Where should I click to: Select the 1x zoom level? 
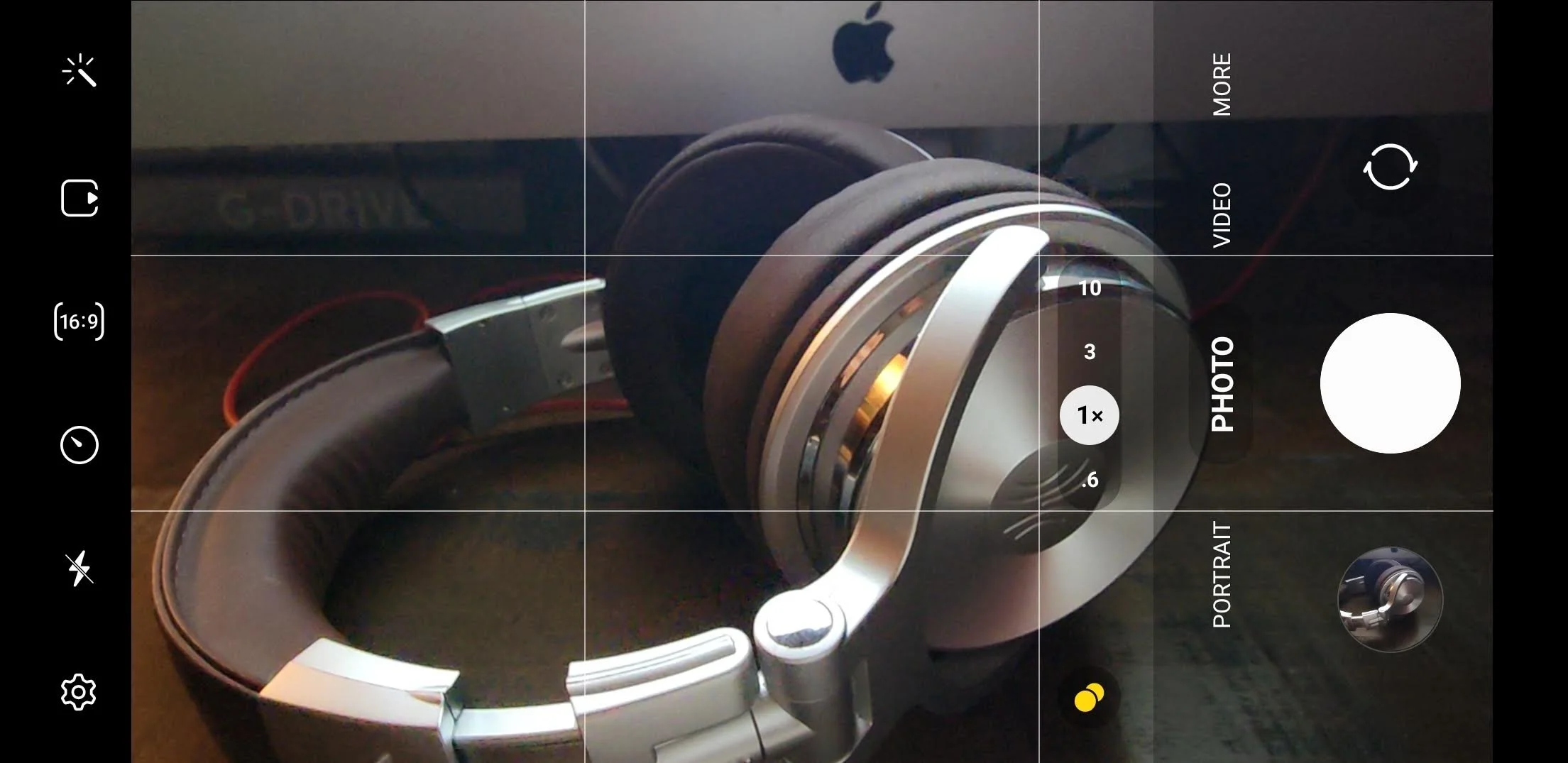[x=1090, y=415]
